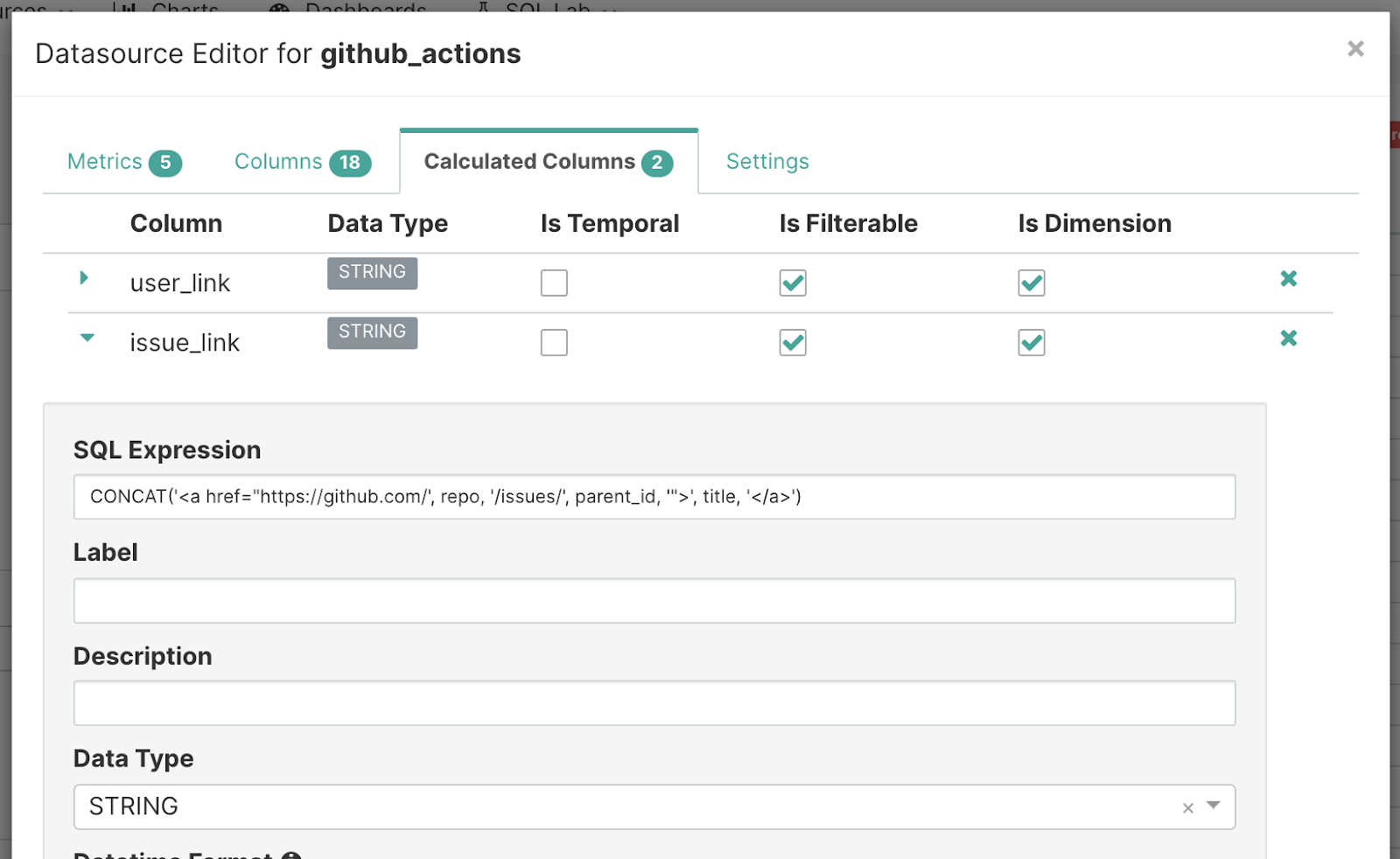
Task: Expand the user_link row details
Action: coord(84,278)
